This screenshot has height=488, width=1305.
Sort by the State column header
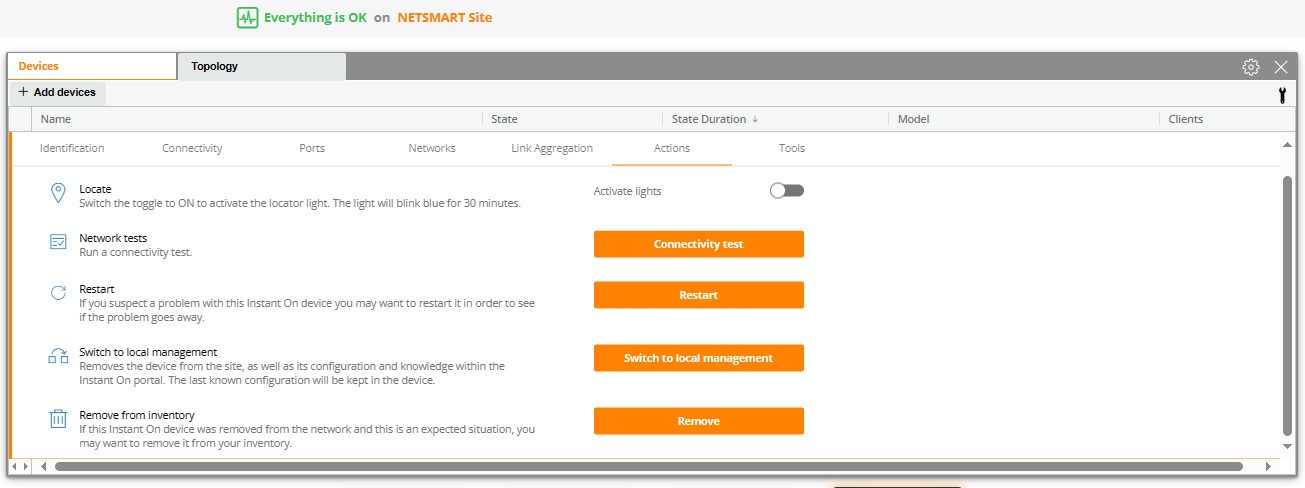pos(505,119)
